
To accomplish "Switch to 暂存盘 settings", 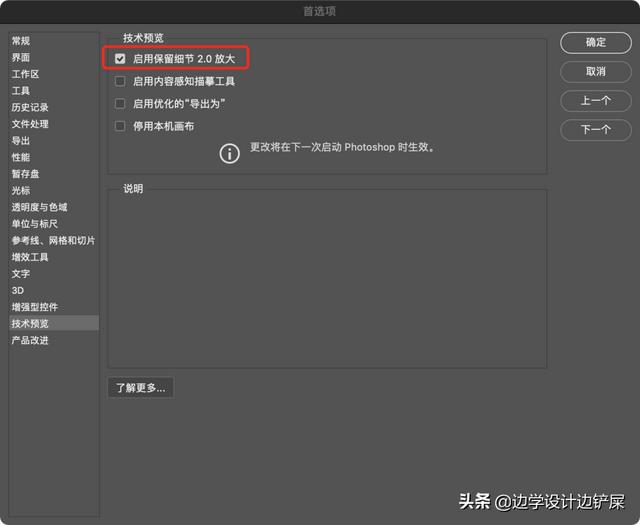I will 54,174.
